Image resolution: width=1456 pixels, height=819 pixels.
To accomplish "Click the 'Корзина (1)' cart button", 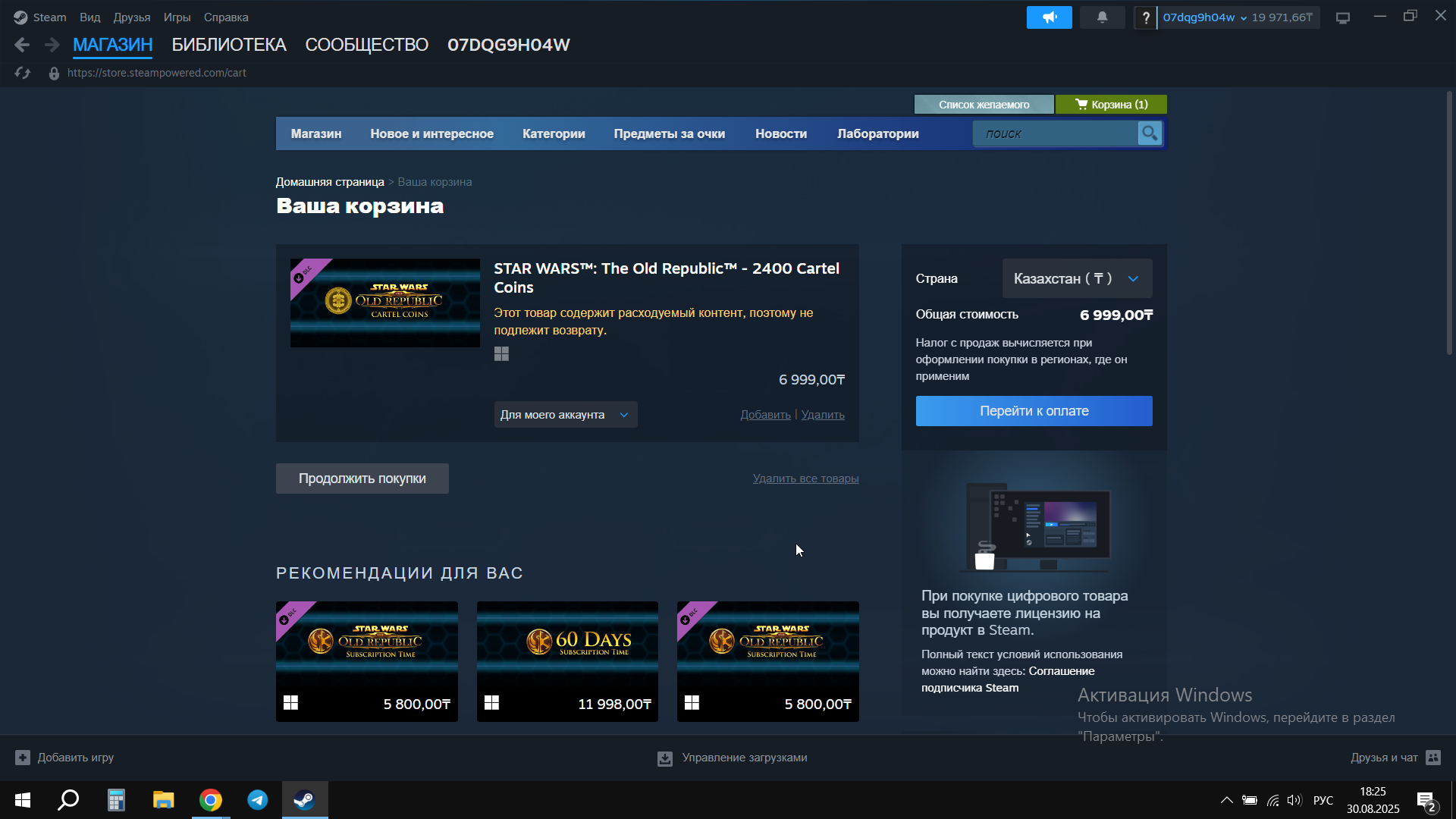I will 1111,105.
